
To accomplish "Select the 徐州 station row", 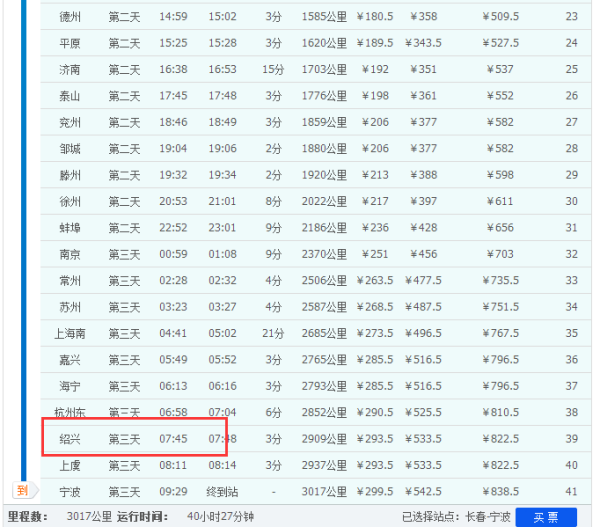I will pos(70,201).
